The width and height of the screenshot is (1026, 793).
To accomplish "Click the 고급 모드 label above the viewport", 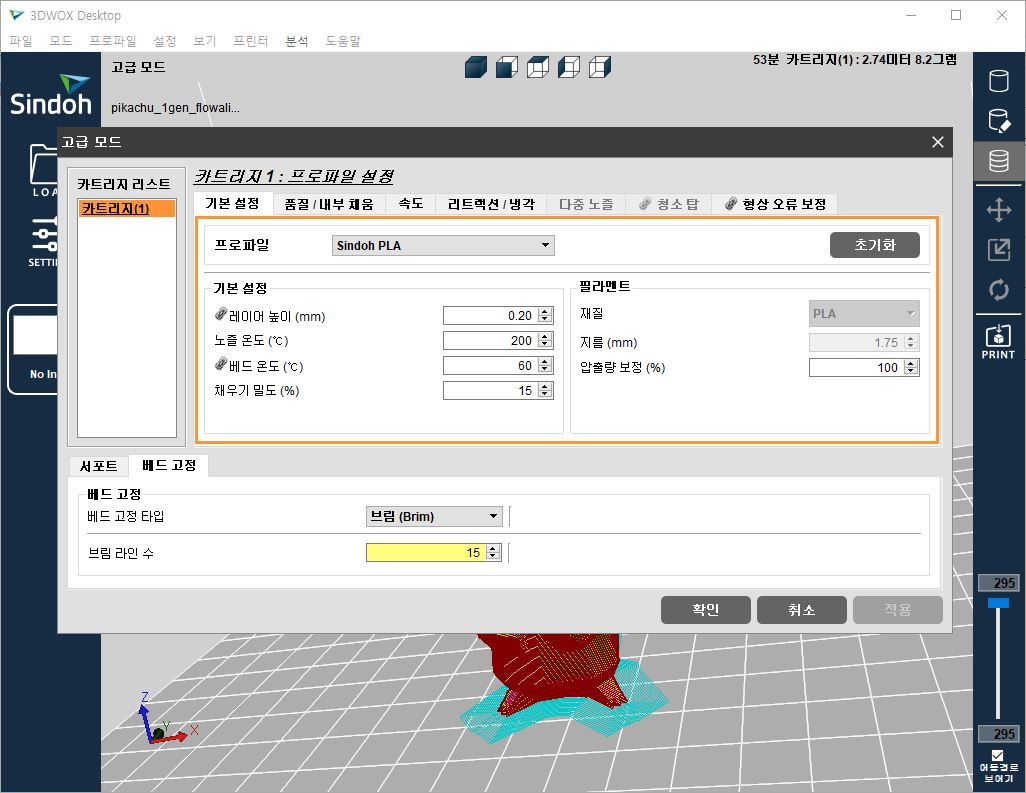I will click(138, 67).
